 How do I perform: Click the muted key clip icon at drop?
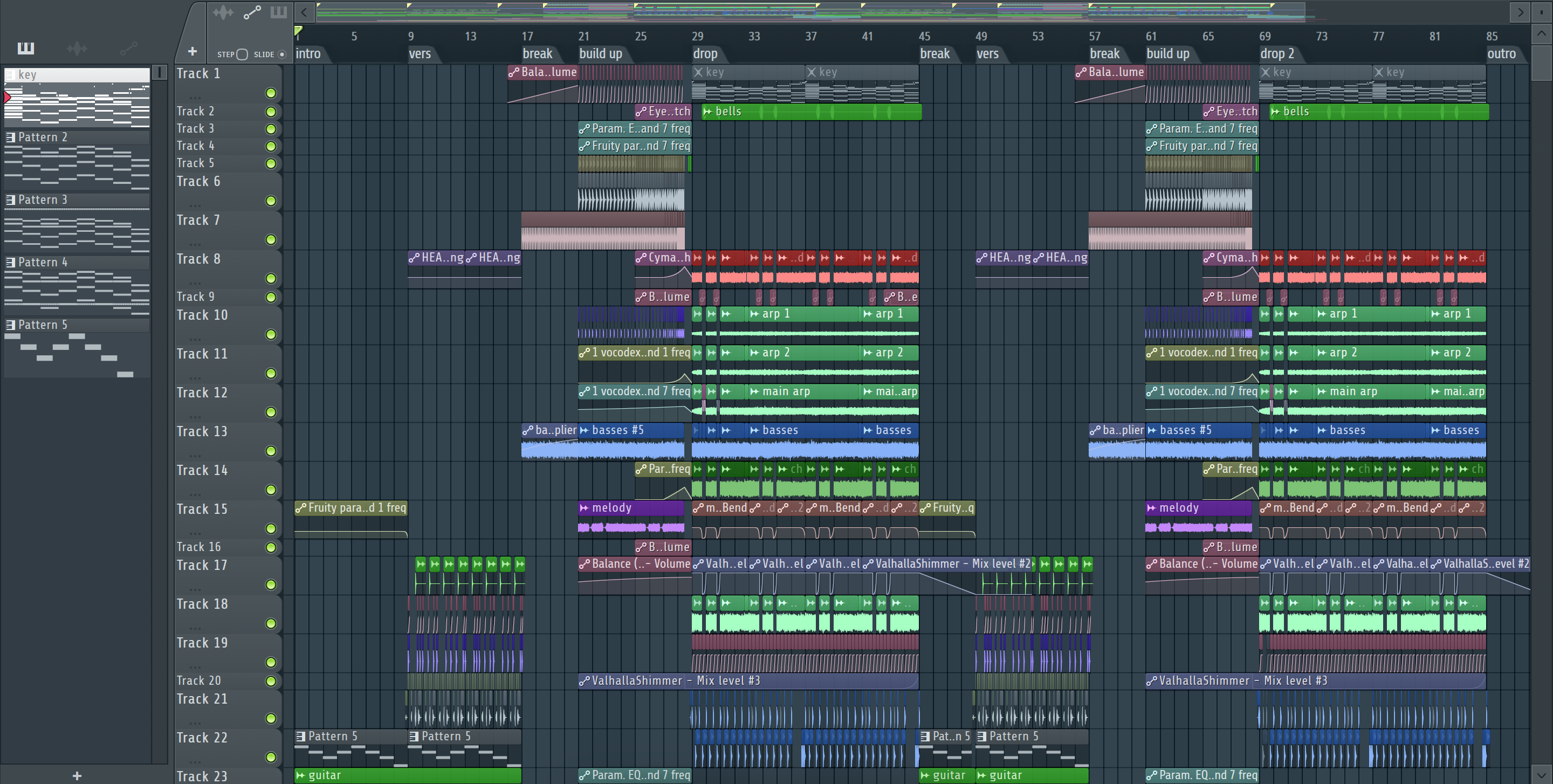[698, 72]
